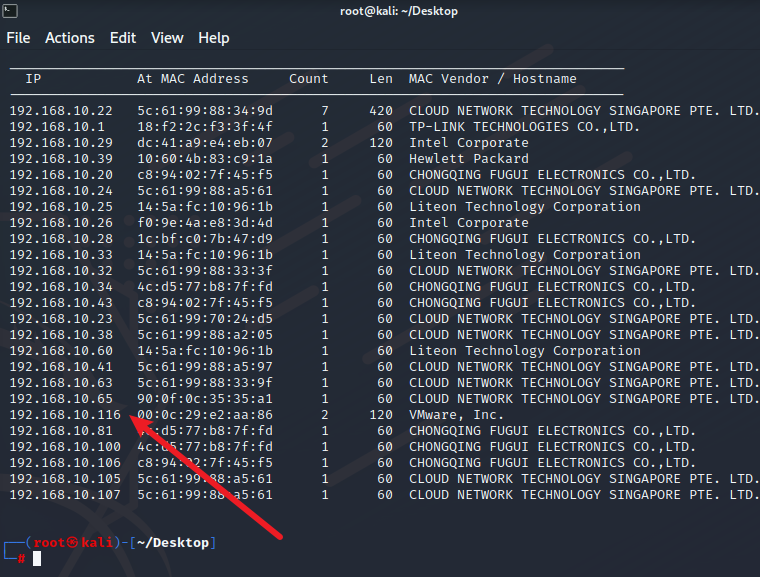Click the terminal icon in the title bar
This screenshot has height=577, width=760.
(10, 11)
